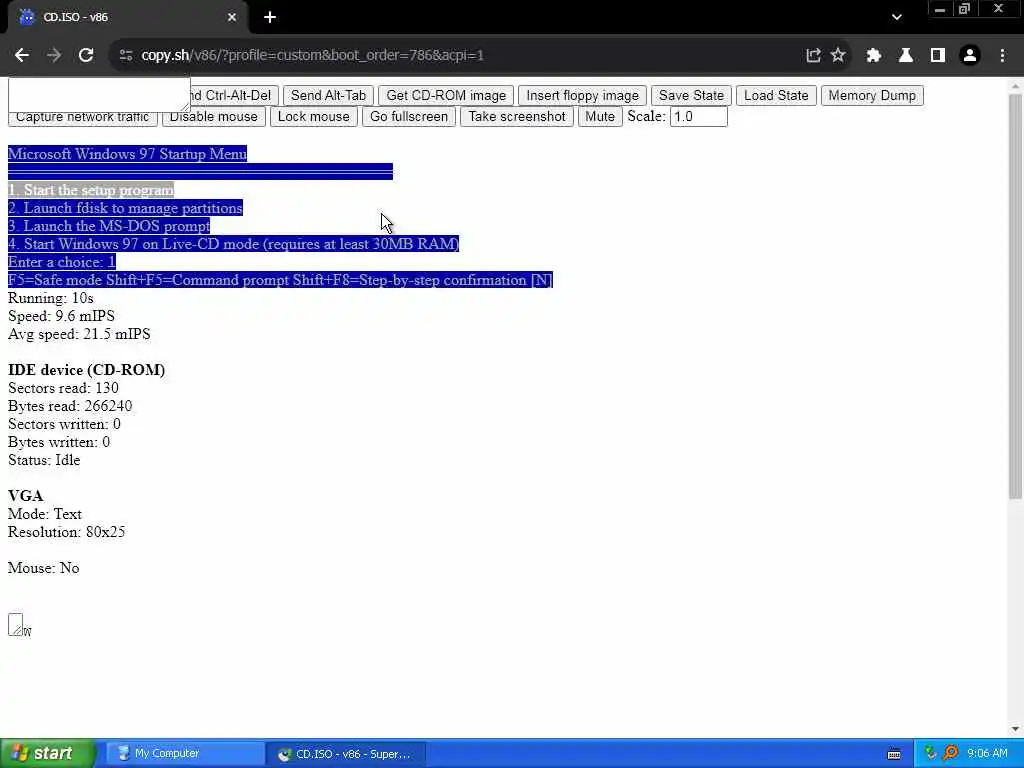Open Chrome three-dot menu
Viewport: 1024px width, 768px height.
coord(1002,56)
